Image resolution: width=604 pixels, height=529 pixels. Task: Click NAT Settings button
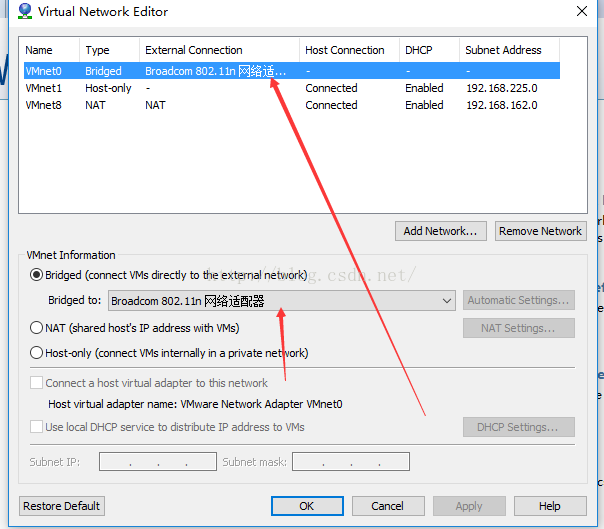click(x=518, y=328)
